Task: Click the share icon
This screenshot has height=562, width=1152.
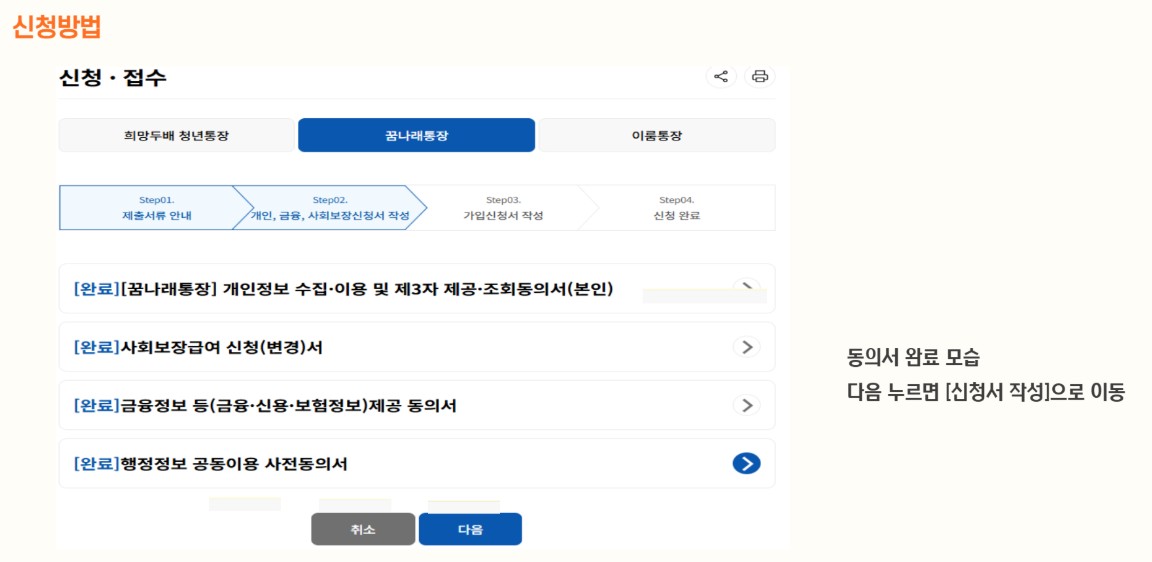Action: tap(721, 76)
